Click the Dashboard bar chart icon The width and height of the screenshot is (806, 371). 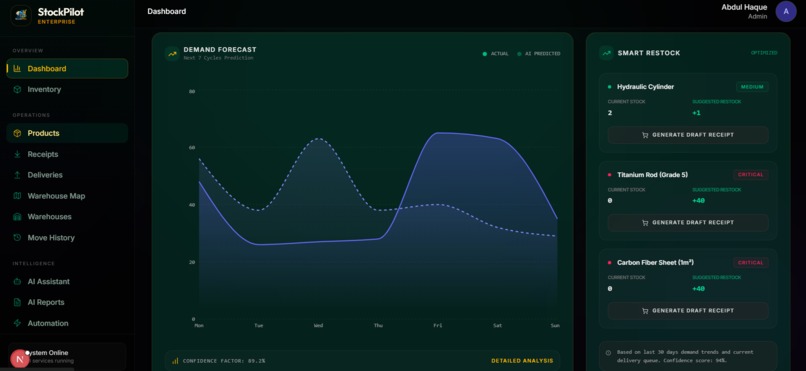(x=17, y=68)
